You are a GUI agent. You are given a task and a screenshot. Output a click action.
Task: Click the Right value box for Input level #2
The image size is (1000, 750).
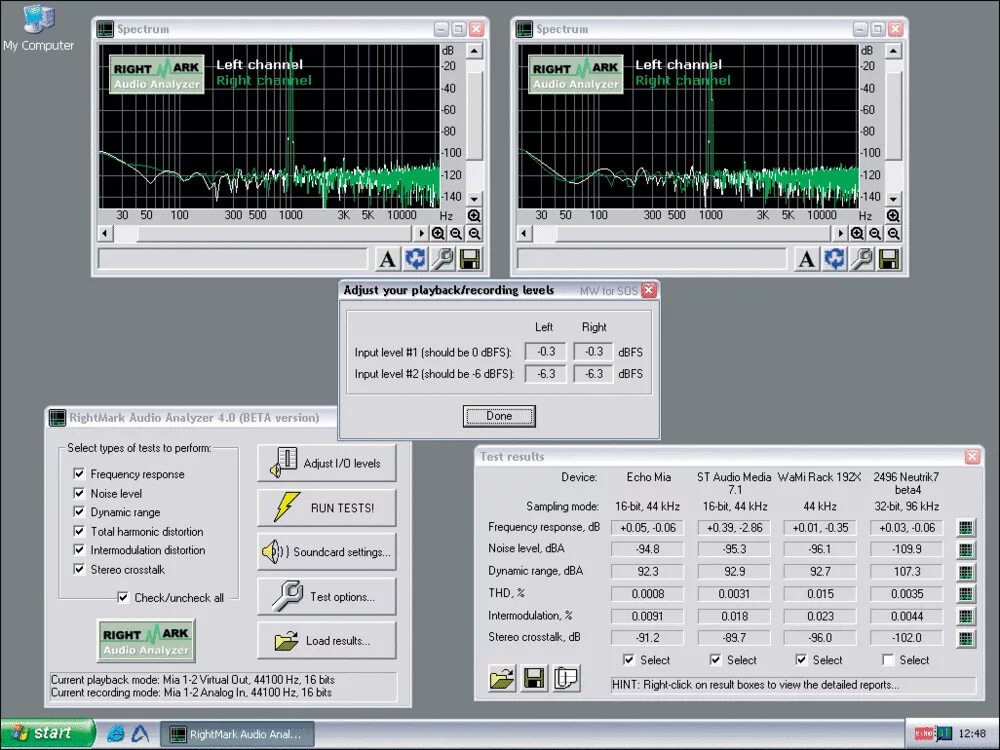pos(593,374)
